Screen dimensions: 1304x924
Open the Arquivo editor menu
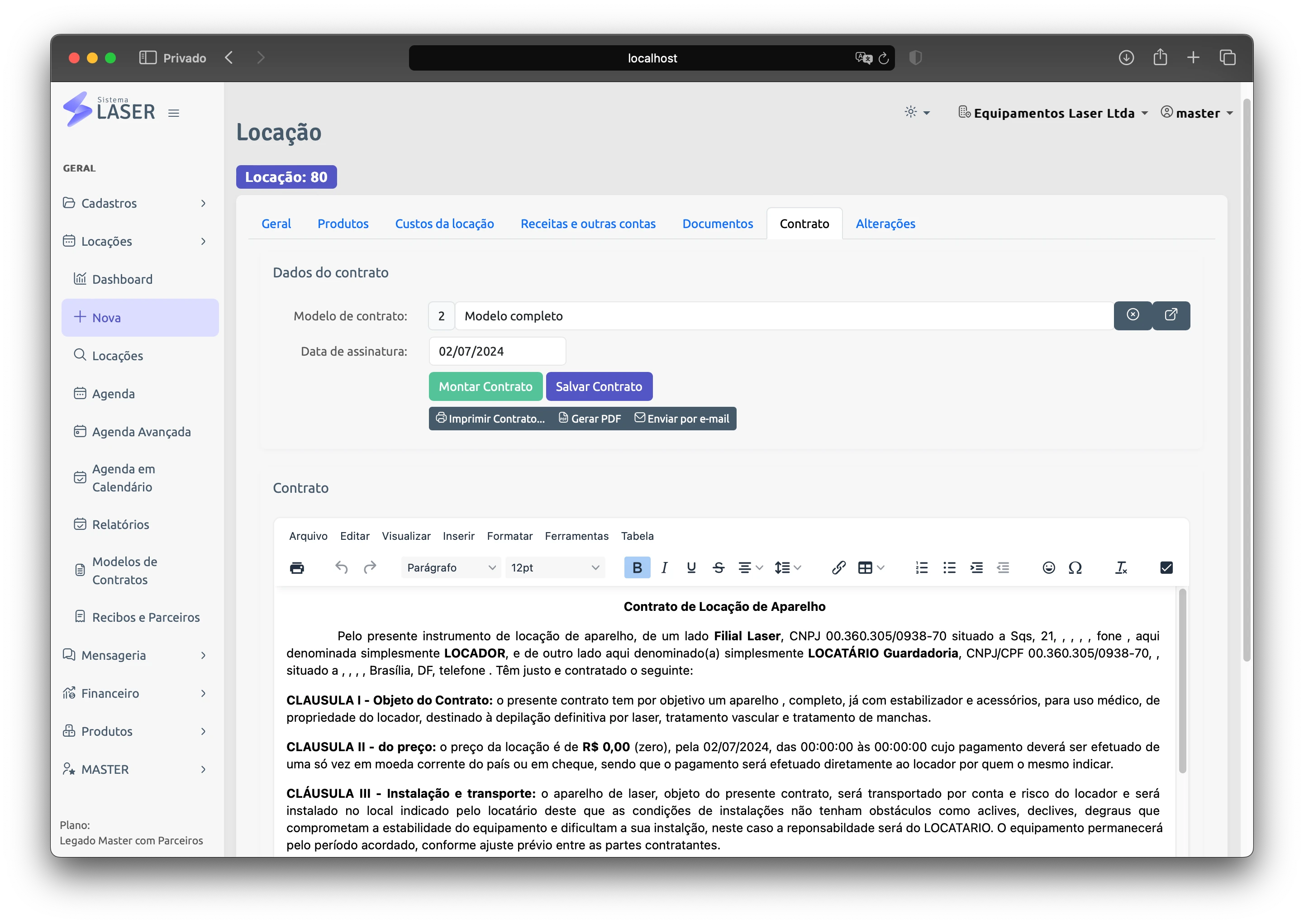click(x=308, y=536)
